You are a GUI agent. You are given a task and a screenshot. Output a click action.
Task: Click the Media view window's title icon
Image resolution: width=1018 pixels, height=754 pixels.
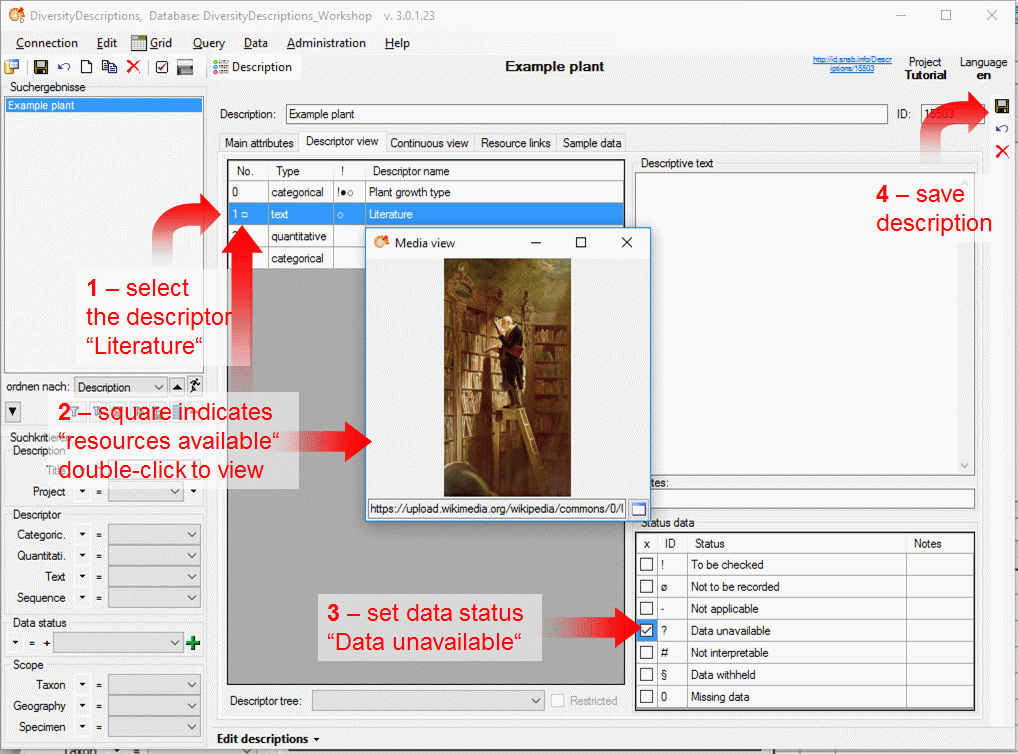pyautogui.click(x=382, y=242)
